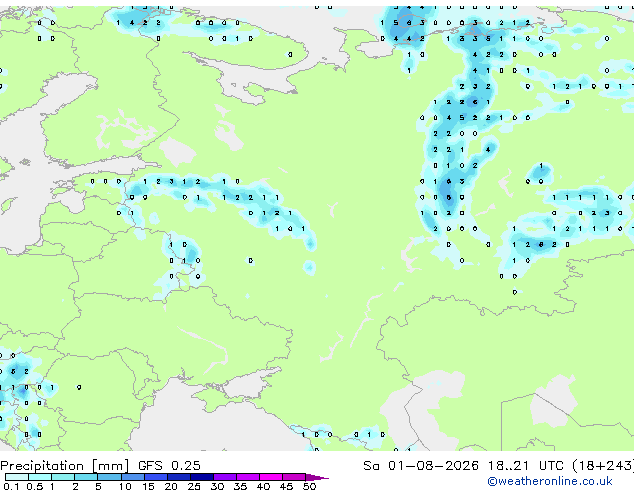This screenshot has height=490, width=634.
Task: Select the 35–40 mm legend swatch
Action: pyautogui.click(x=248, y=477)
